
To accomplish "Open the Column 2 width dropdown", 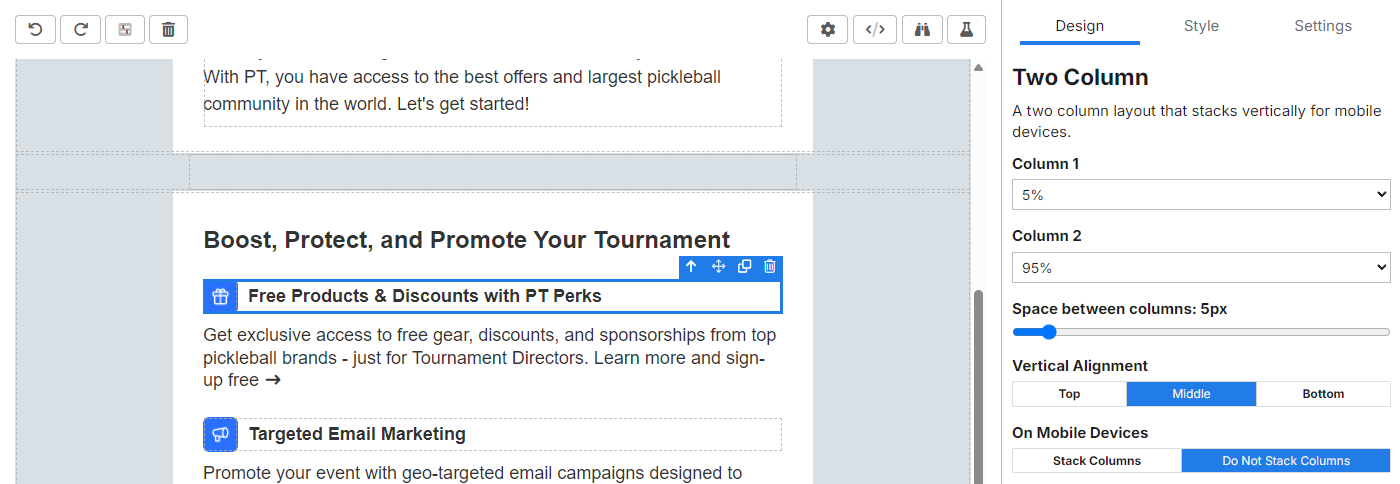I will pyautogui.click(x=1201, y=267).
